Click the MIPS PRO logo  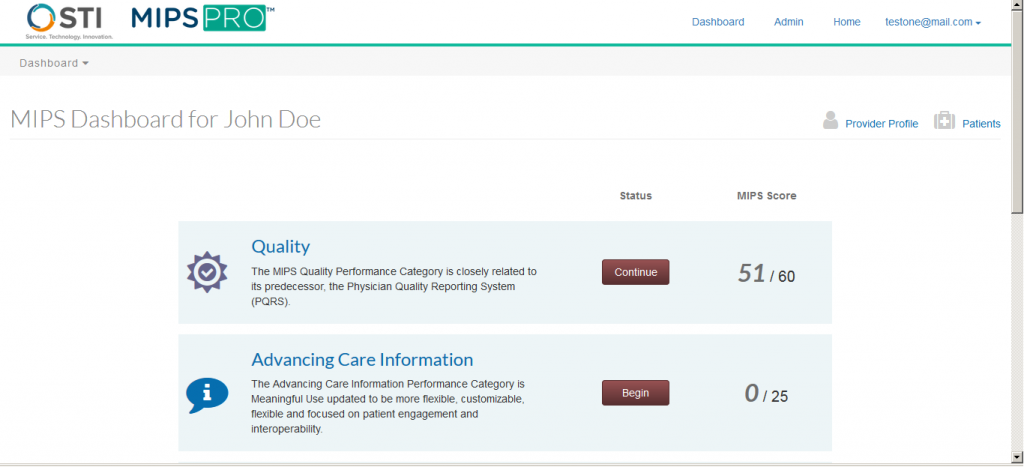click(202, 18)
